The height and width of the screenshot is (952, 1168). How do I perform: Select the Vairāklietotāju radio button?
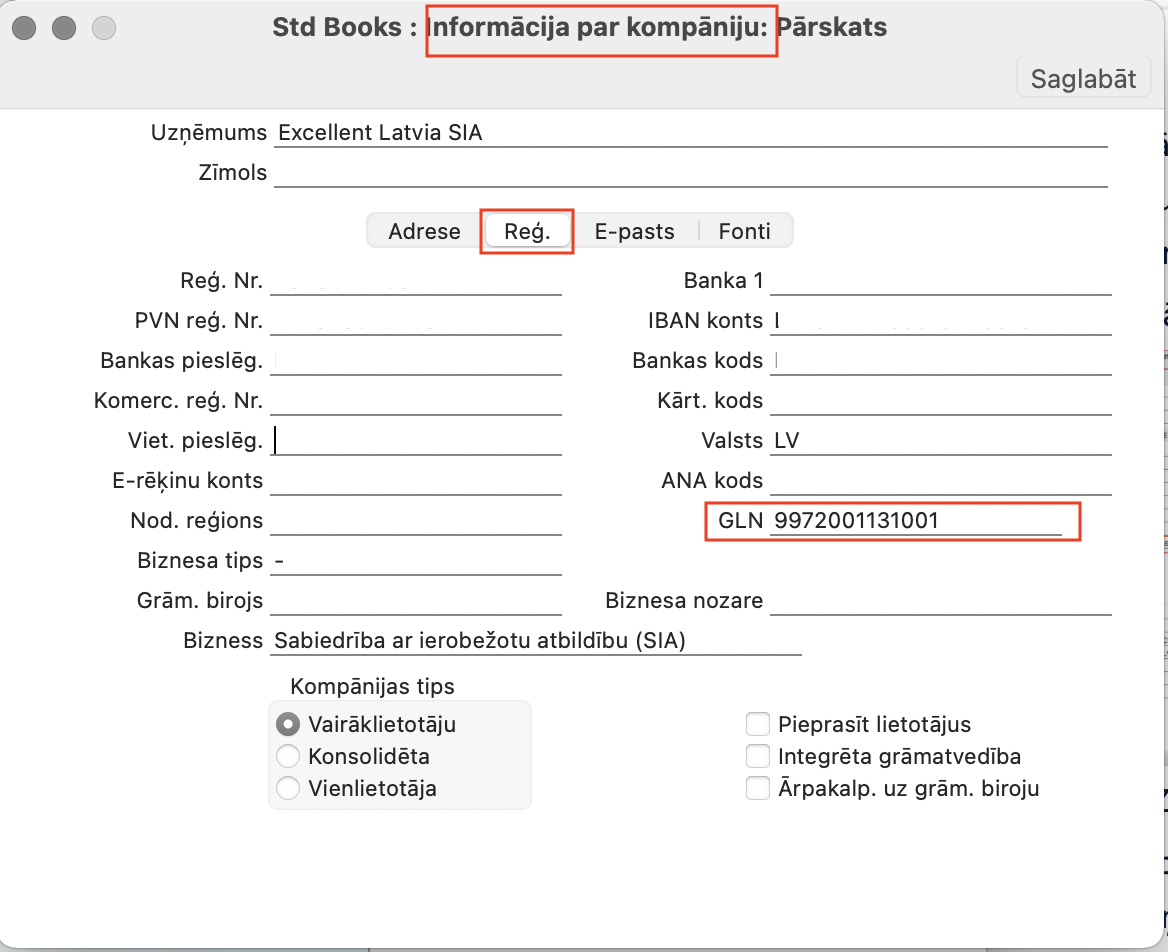[288, 724]
